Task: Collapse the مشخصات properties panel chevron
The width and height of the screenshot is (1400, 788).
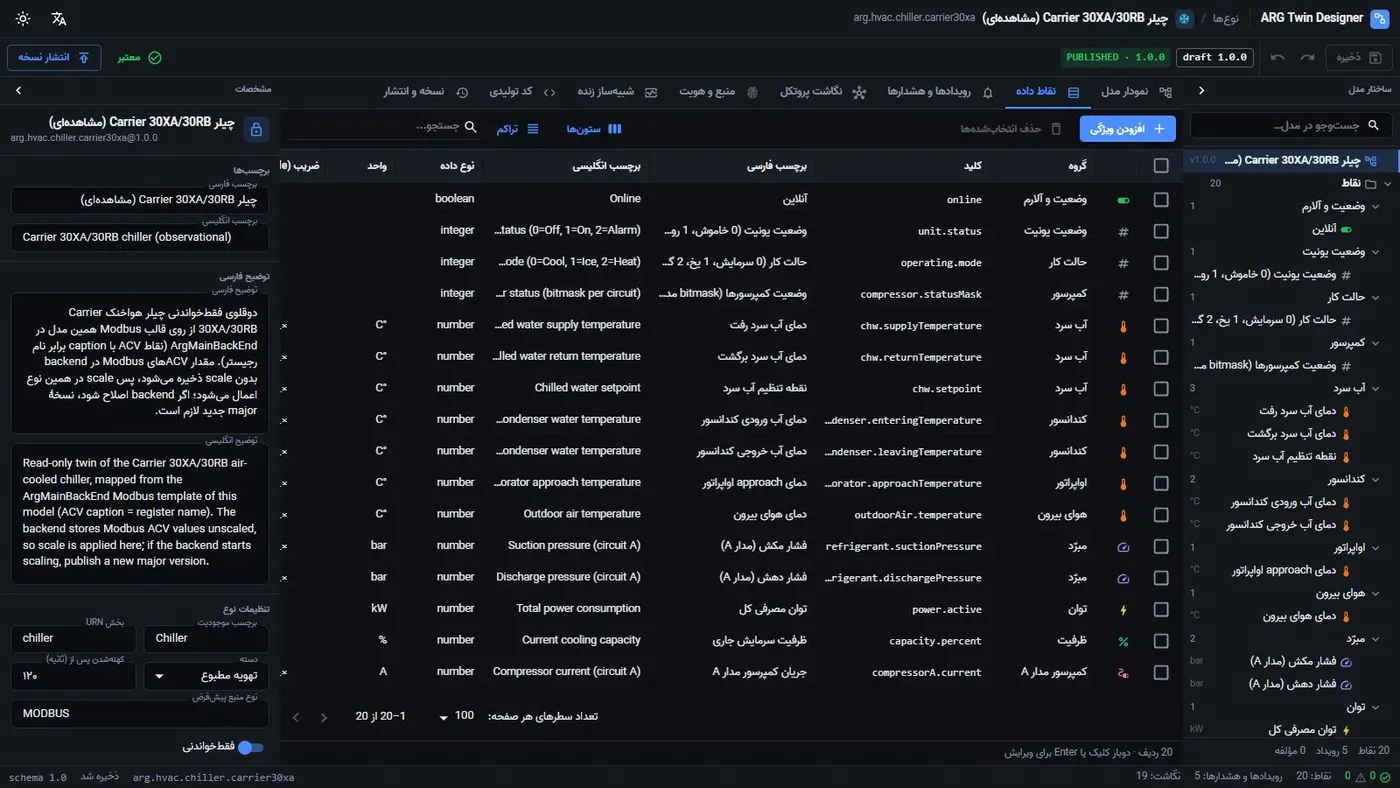Action: tap(18, 90)
